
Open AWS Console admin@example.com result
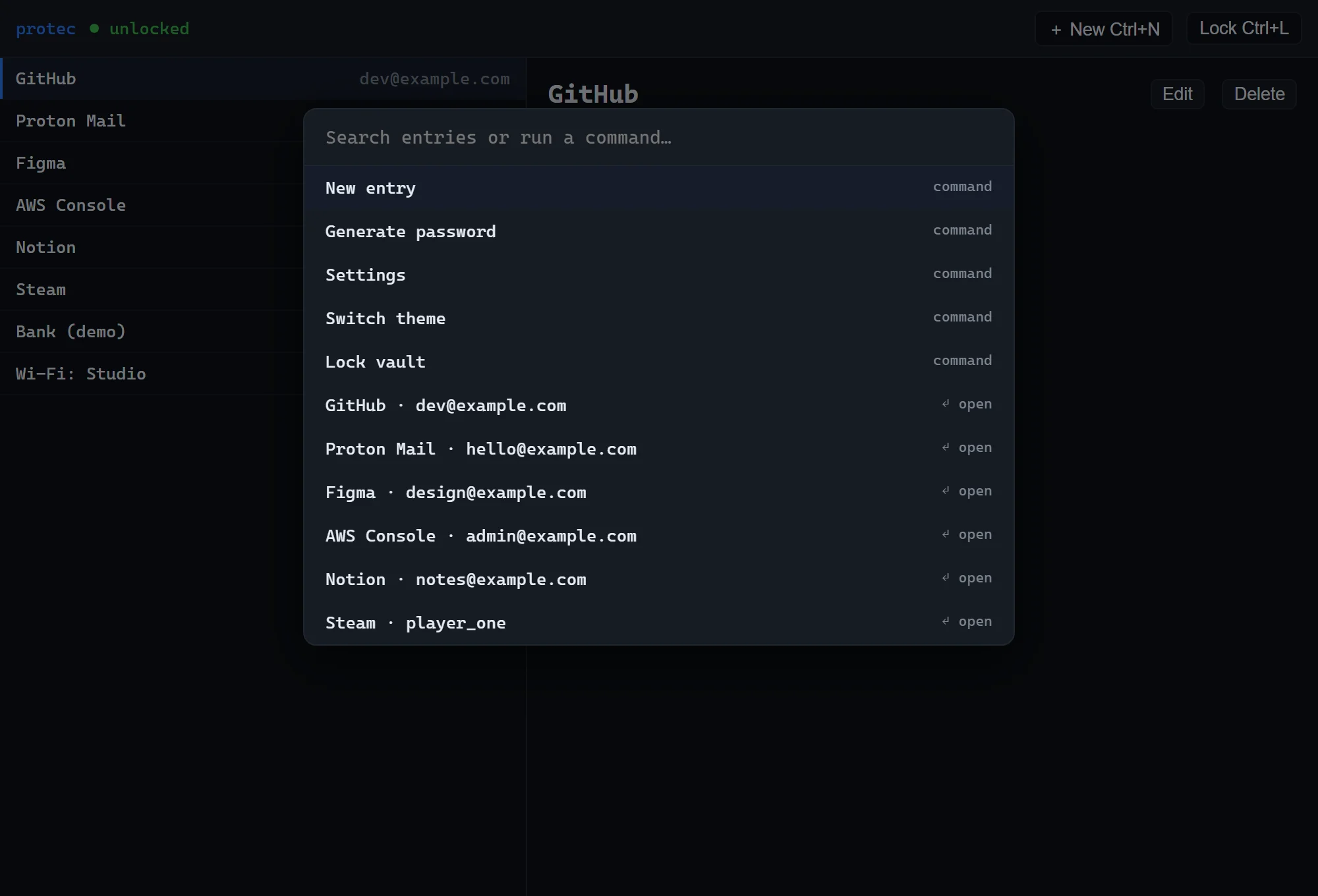pos(658,536)
